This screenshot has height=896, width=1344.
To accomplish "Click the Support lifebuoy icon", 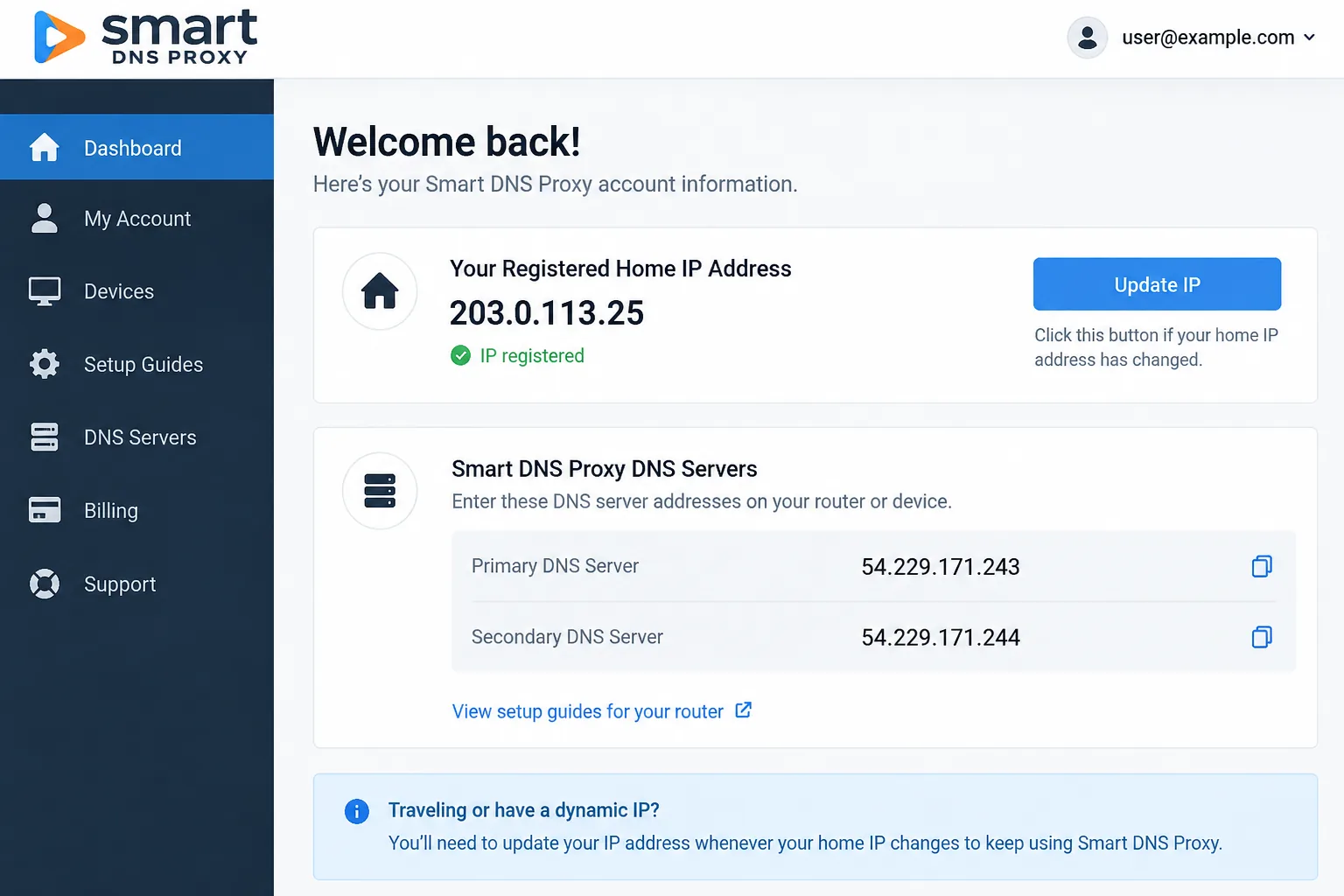I will (45, 584).
